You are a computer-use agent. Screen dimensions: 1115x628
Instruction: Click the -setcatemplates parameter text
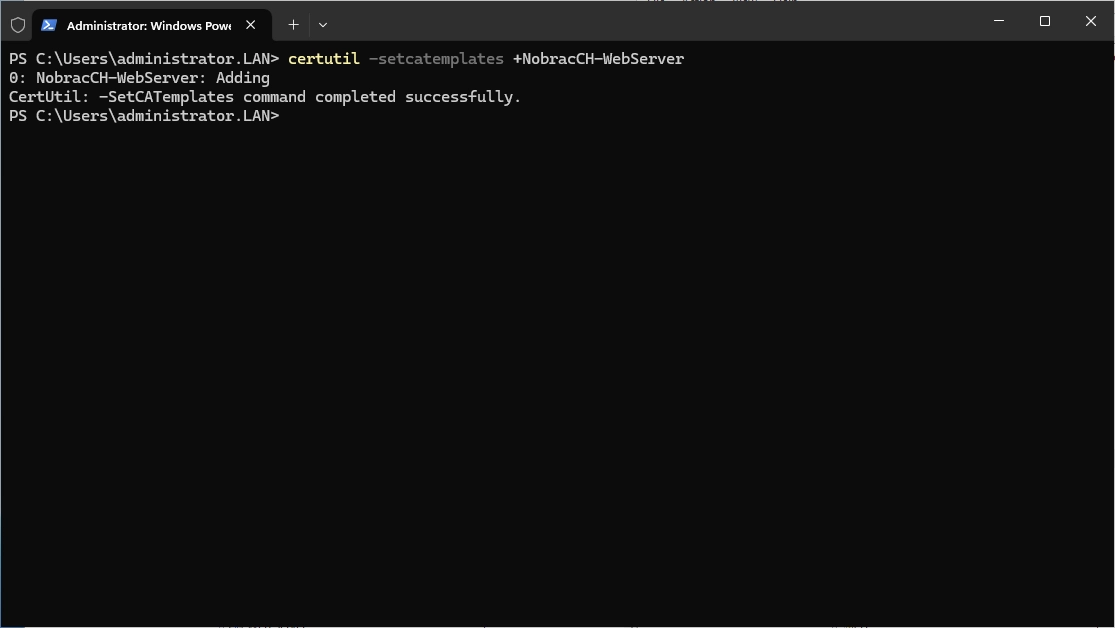pos(436,59)
